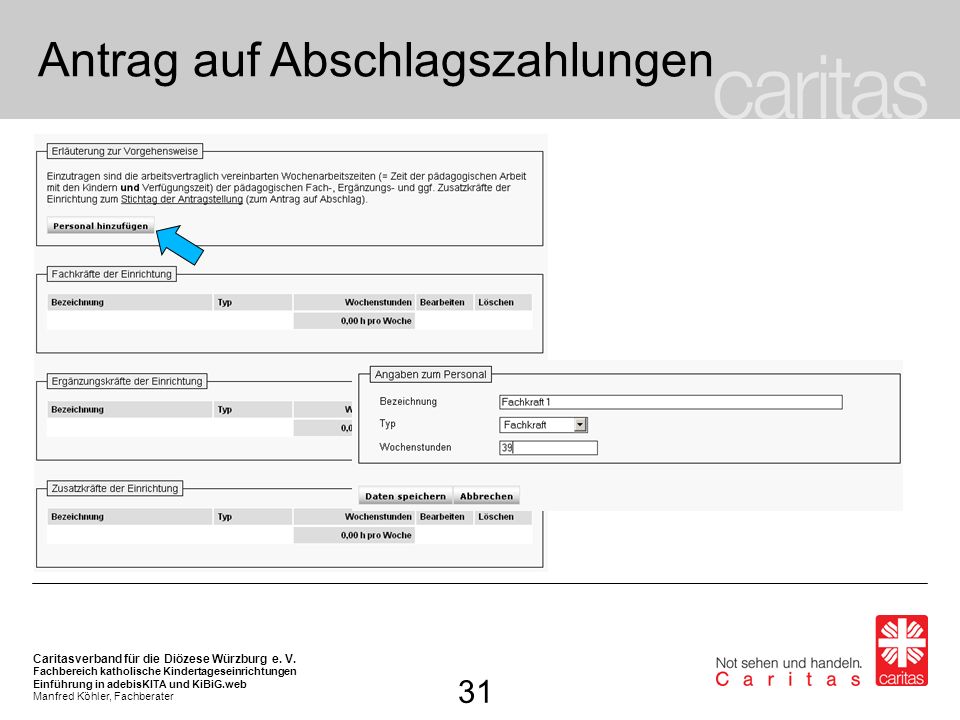960x720 pixels.
Task: Click the "Zusatzkräfte der Einrichtung" section title
Action: (x=114, y=489)
